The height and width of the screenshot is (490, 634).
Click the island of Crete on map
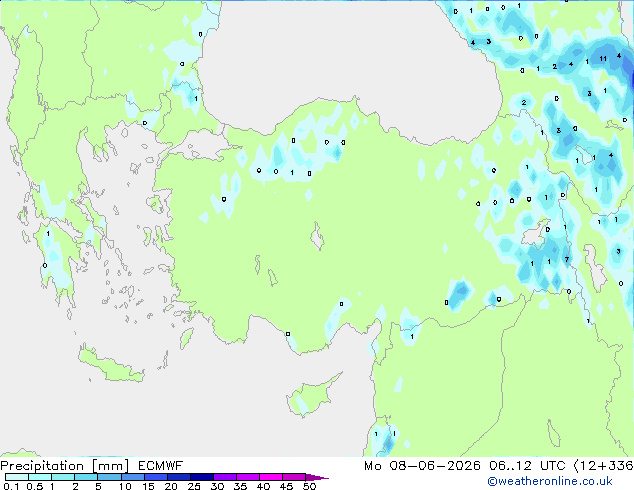[x=110, y=365]
